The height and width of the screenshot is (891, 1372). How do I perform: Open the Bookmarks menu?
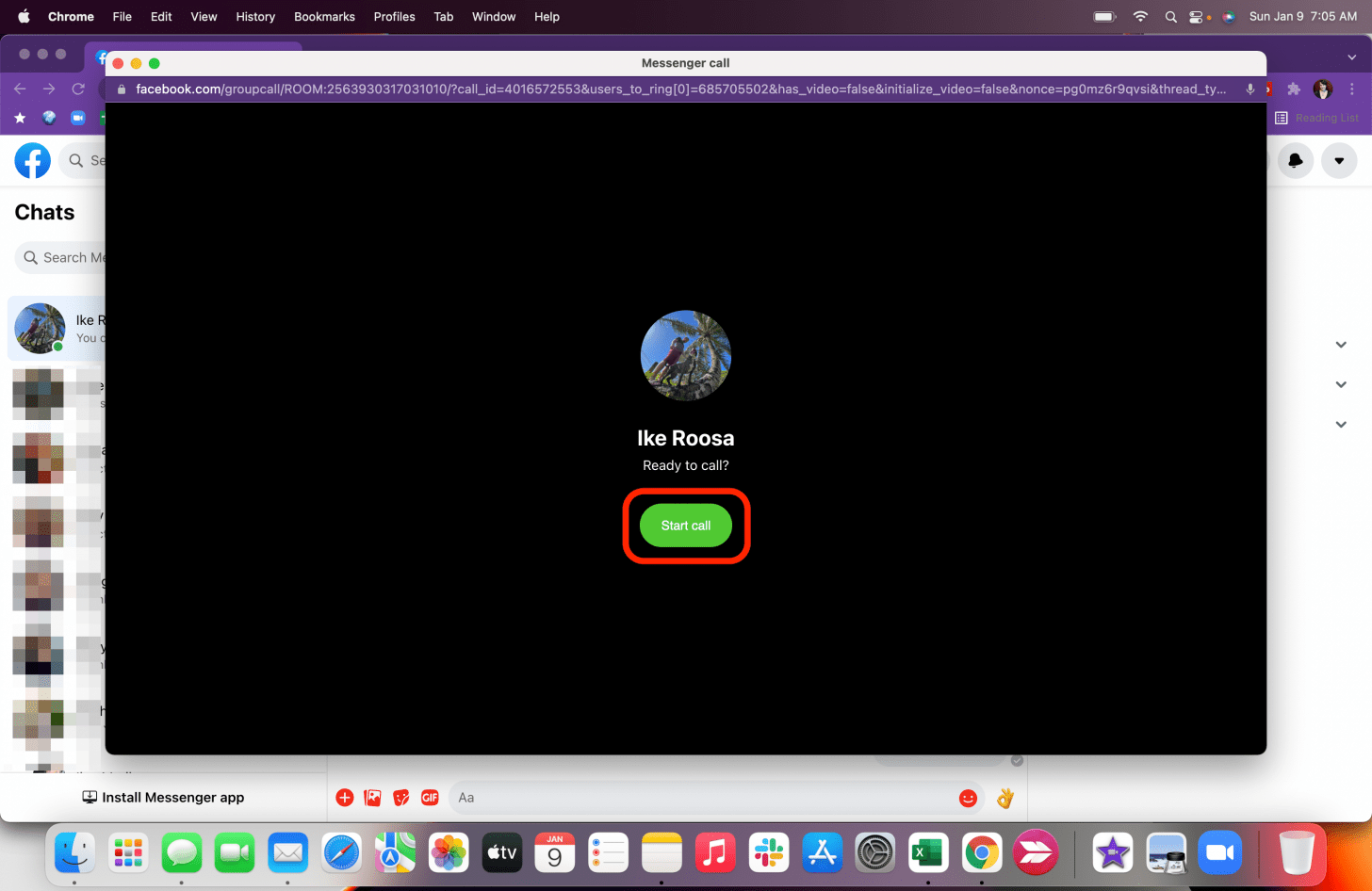[324, 16]
